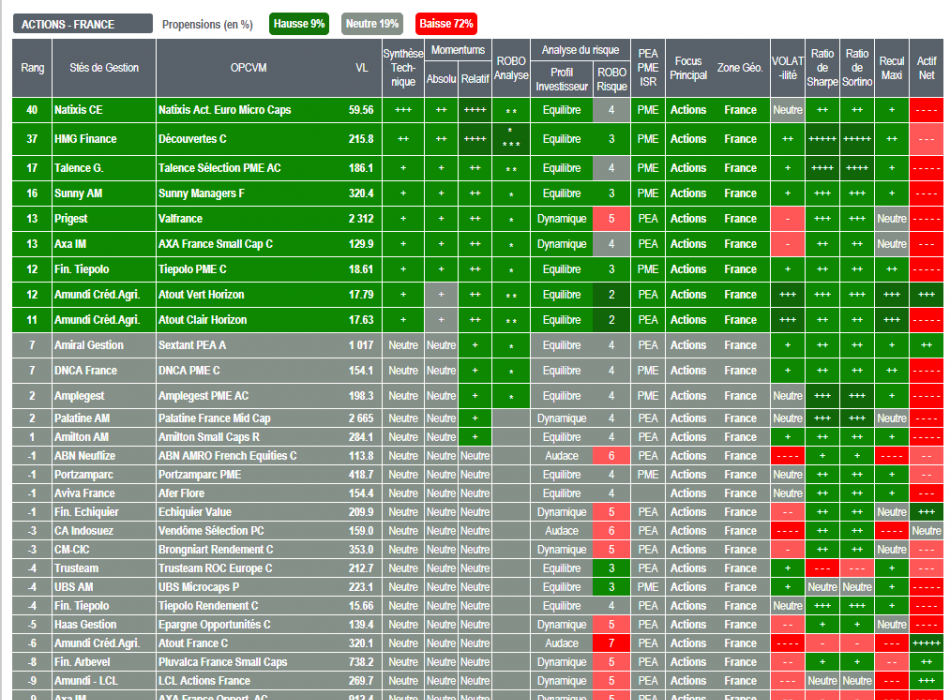The width and height of the screenshot is (950, 700).
Task: Select fund Brongniart Rendement C
Action: coord(216,550)
